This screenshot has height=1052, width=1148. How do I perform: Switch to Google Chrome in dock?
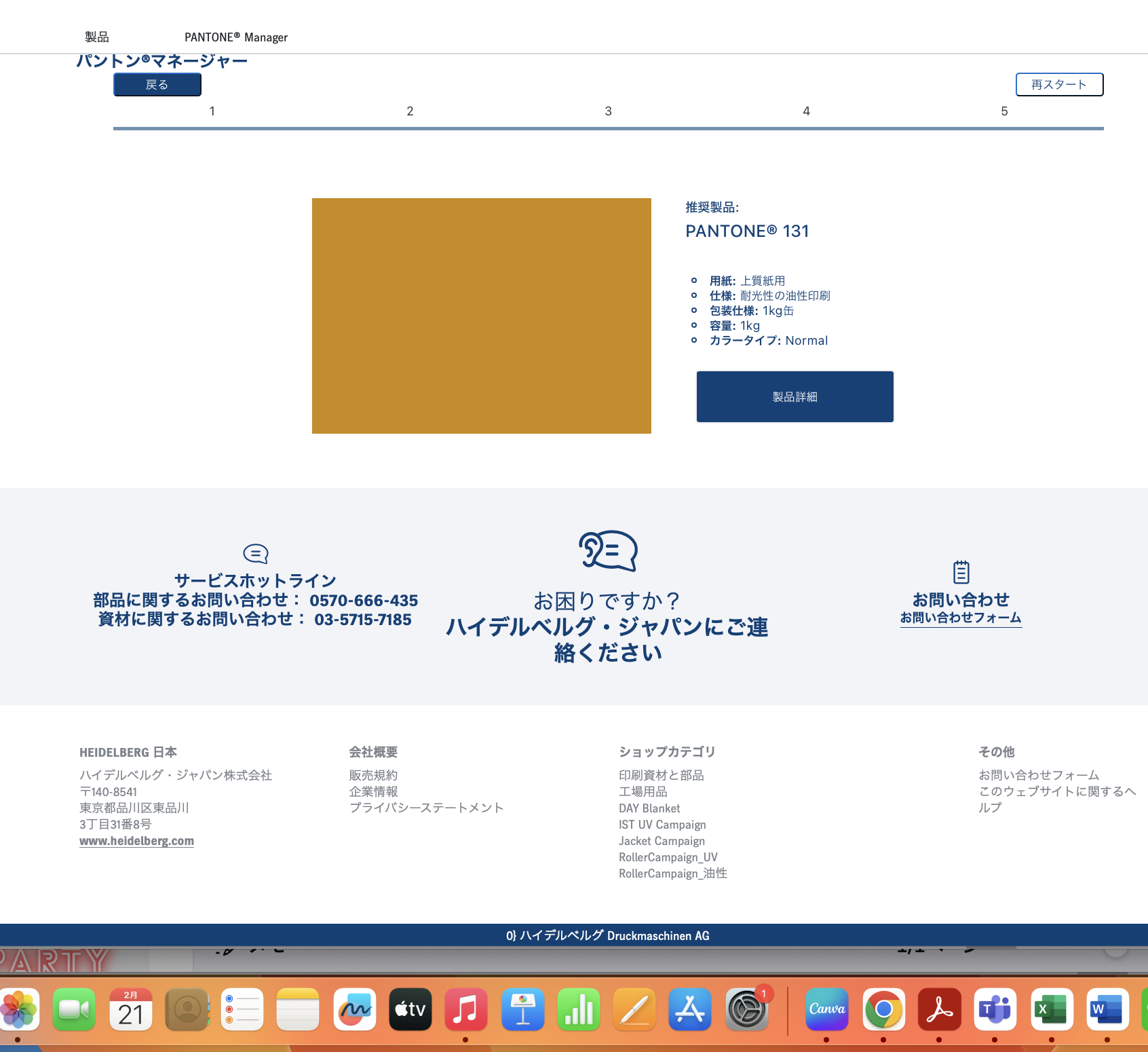pyautogui.click(x=884, y=1009)
